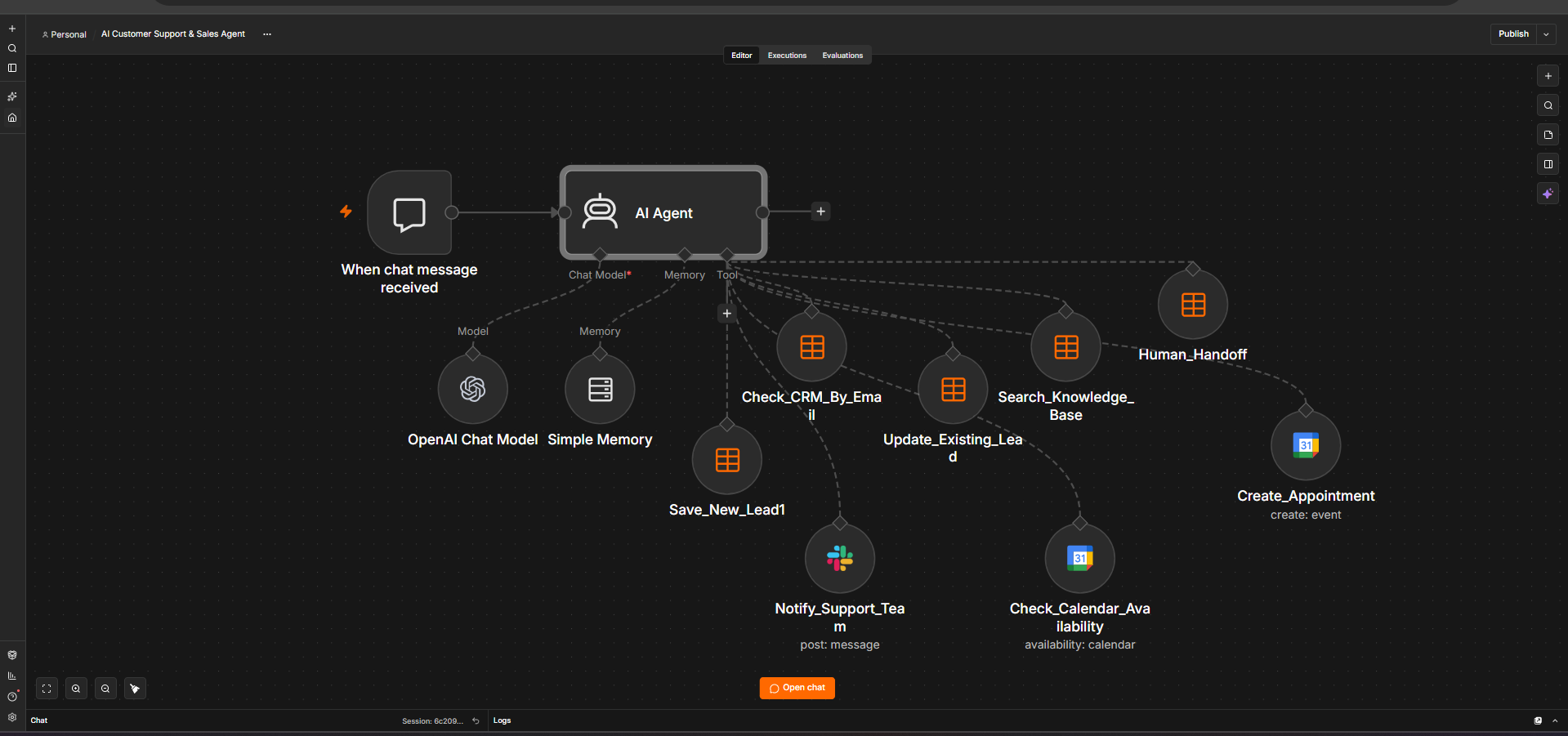Viewport: 1568px width, 736px height.
Task: Click the Session: 6c209... text
Action: click(x=432, y=721)
